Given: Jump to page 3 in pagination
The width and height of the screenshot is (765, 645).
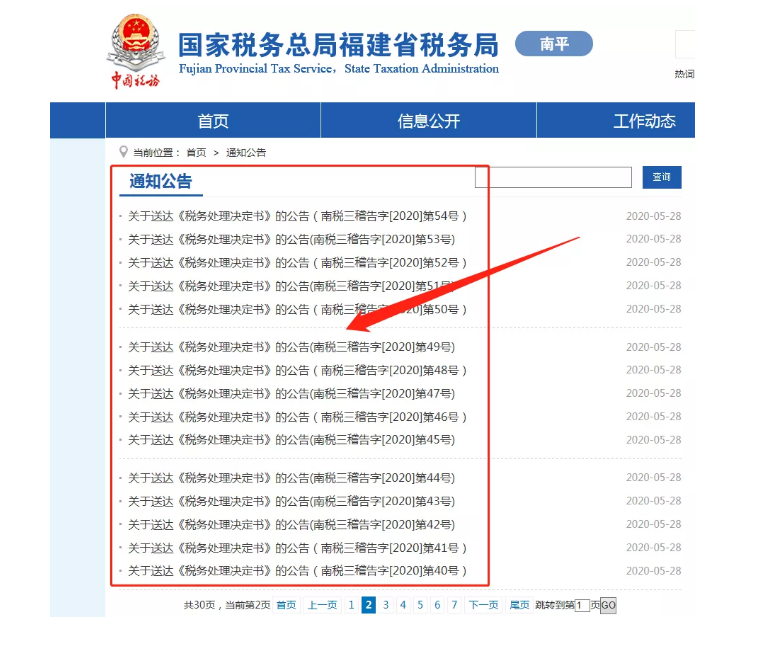Looking at the screenshot, I should tap(386, 605).
